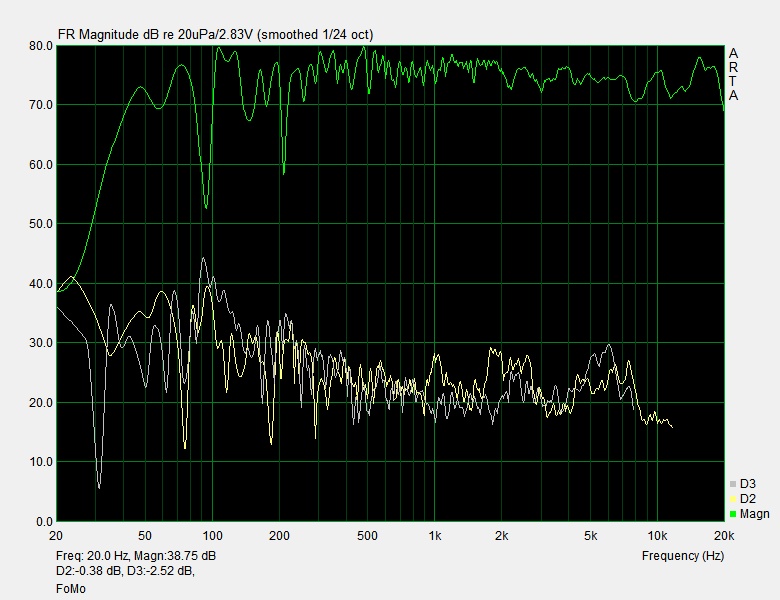The width and height of the screenshot is (780, 600).
Task: Click the FR Magnitude graph title
Action: 215,34
